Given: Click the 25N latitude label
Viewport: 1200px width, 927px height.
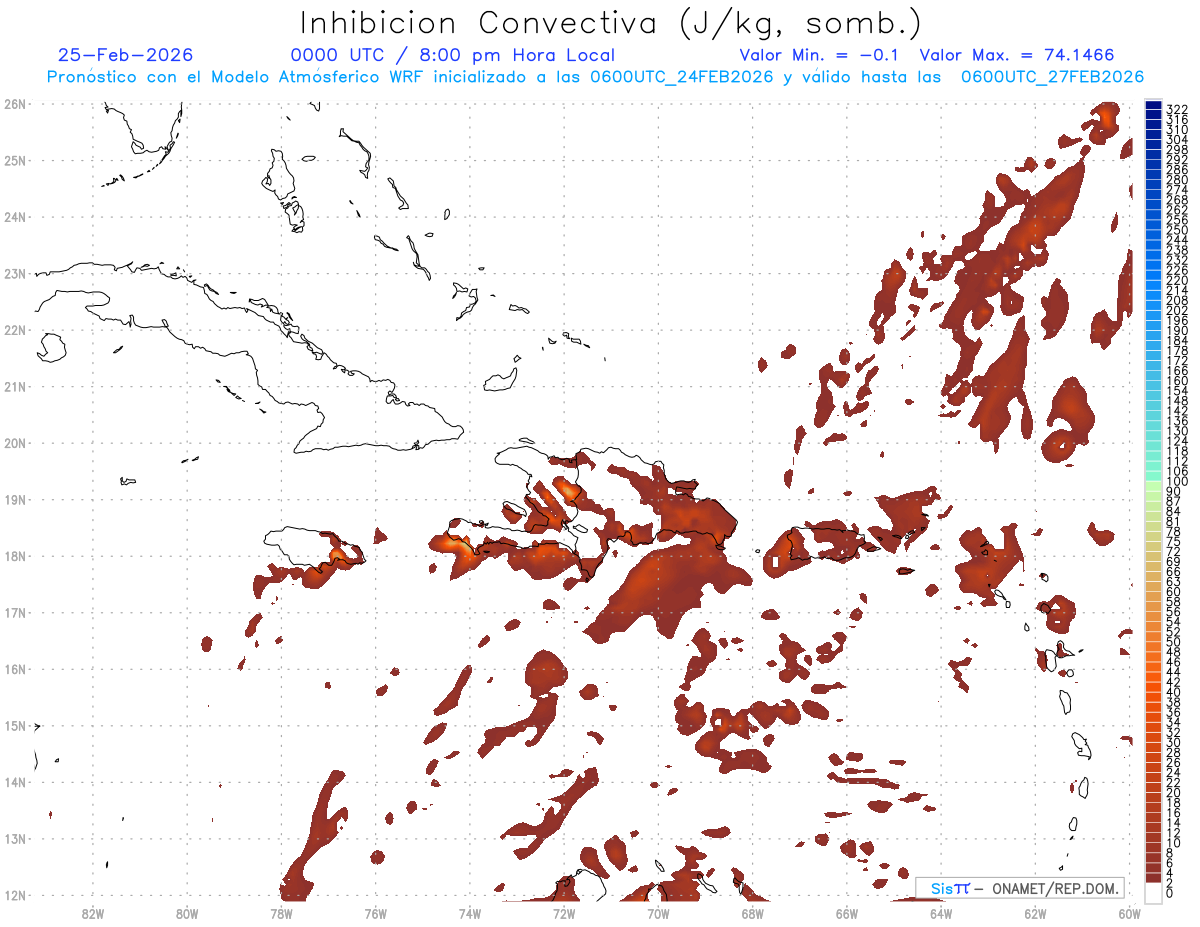Looking at the screenshot, I should (x=15, y=160).
